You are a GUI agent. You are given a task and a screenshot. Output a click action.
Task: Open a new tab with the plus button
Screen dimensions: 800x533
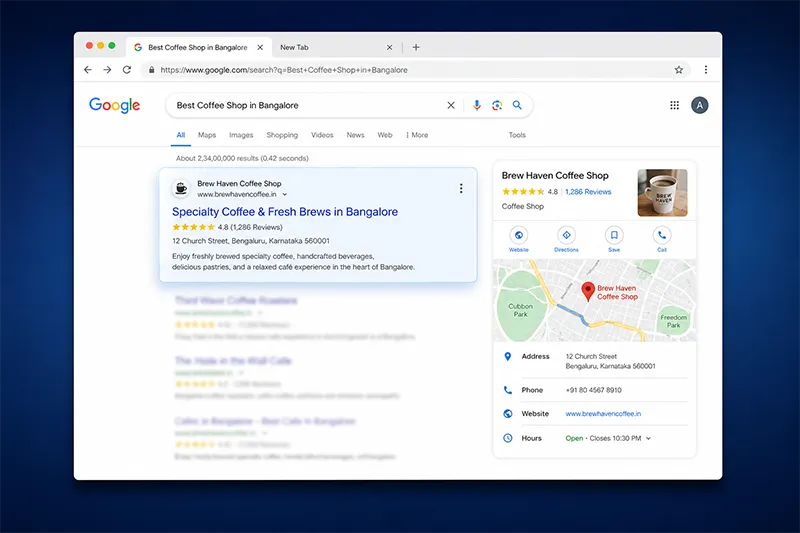(x=416, y=47)
